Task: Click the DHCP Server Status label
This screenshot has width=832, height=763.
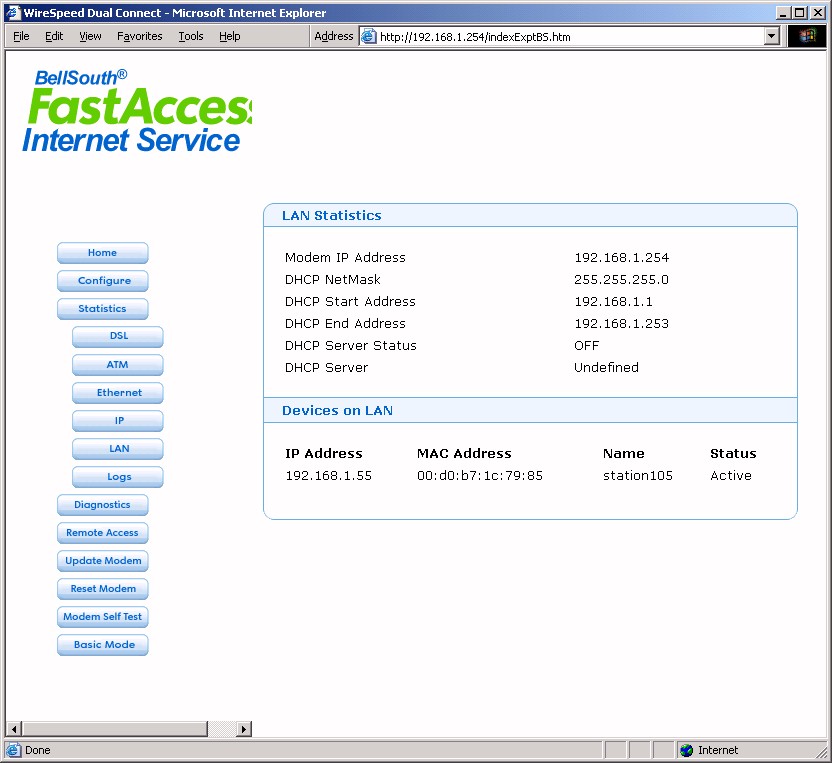Action: click(x=351, y=346)
